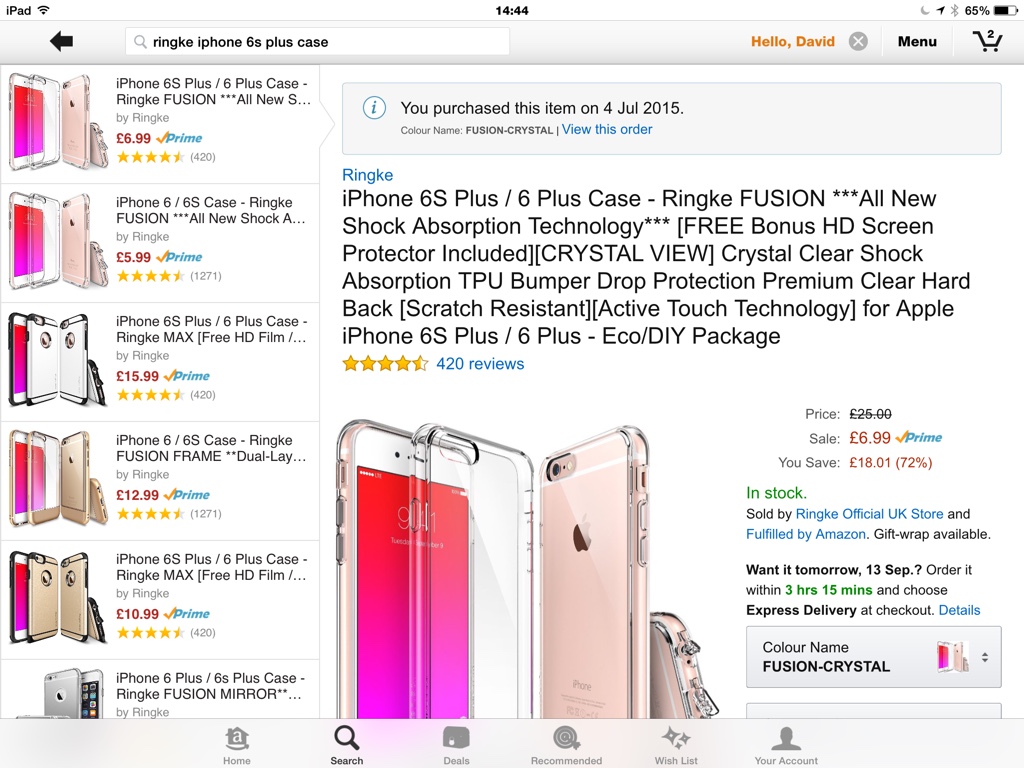The image size is (1024, 768).
Task: Open the shopping cart icon
Action: pyautogui.click(x=987, y=41)
